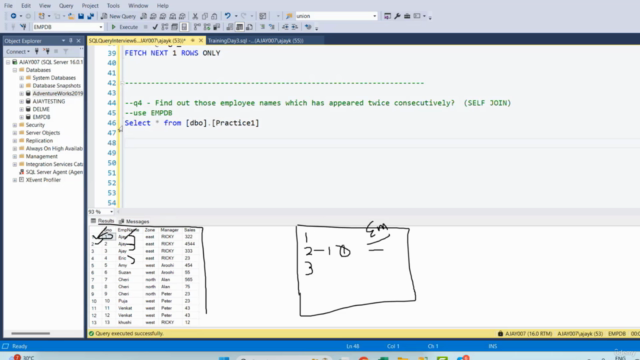This screenshot has width=640, height=360.
Task: Open the File menu
Action: (x=8, y=6)
